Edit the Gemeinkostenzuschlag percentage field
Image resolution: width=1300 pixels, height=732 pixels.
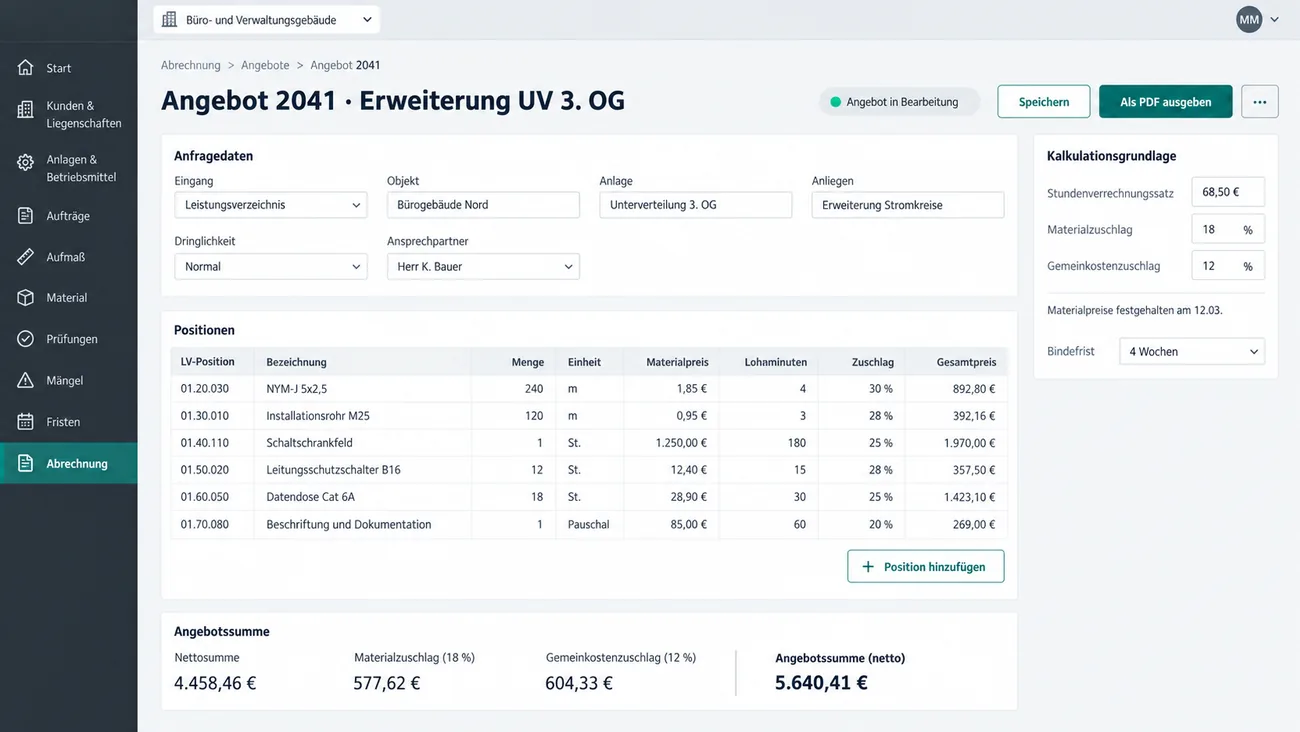point(1228,266)
